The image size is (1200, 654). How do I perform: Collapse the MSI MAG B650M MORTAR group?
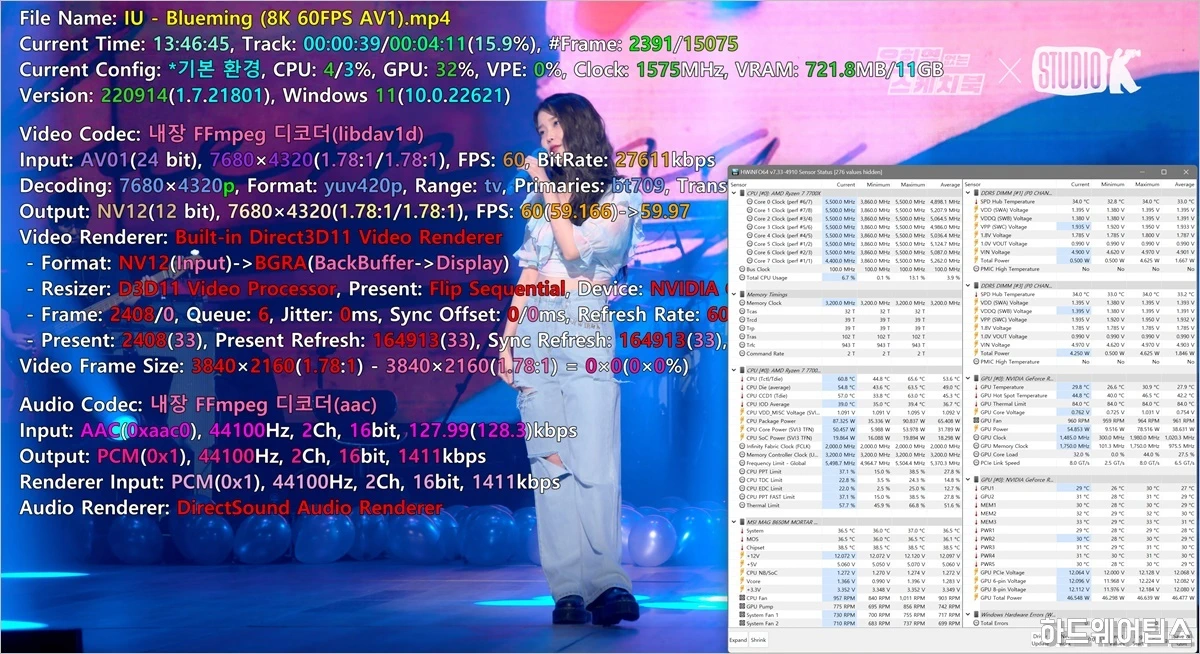[734, 522]
